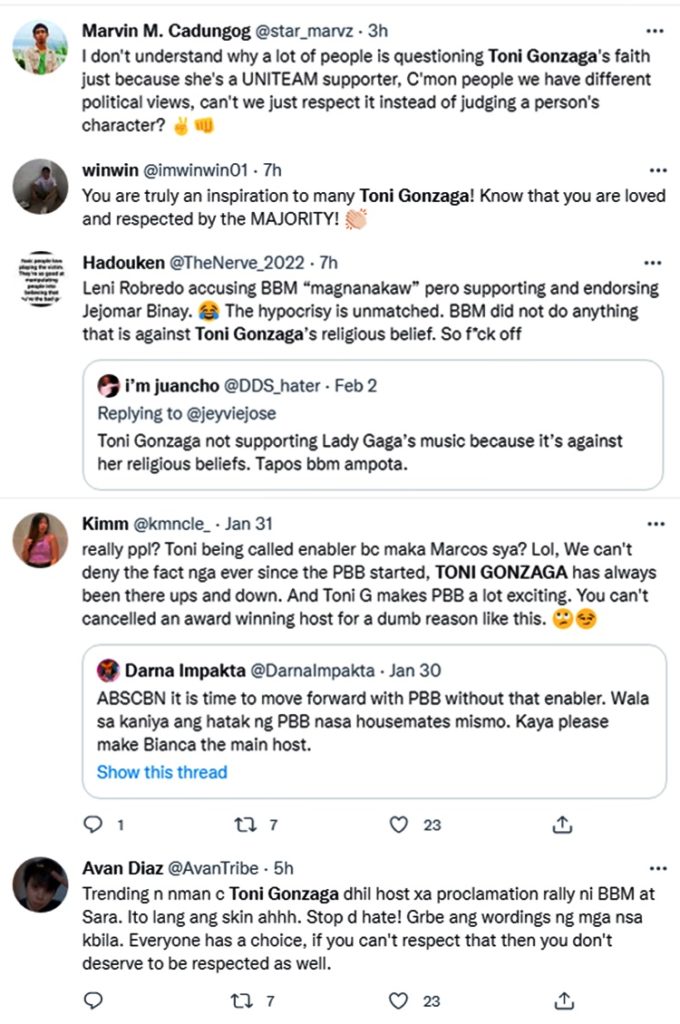The width and height of the screenshot is (680, 1024).
Task: Open more options on Hadouken's tweet
Action: pos(655,263)
